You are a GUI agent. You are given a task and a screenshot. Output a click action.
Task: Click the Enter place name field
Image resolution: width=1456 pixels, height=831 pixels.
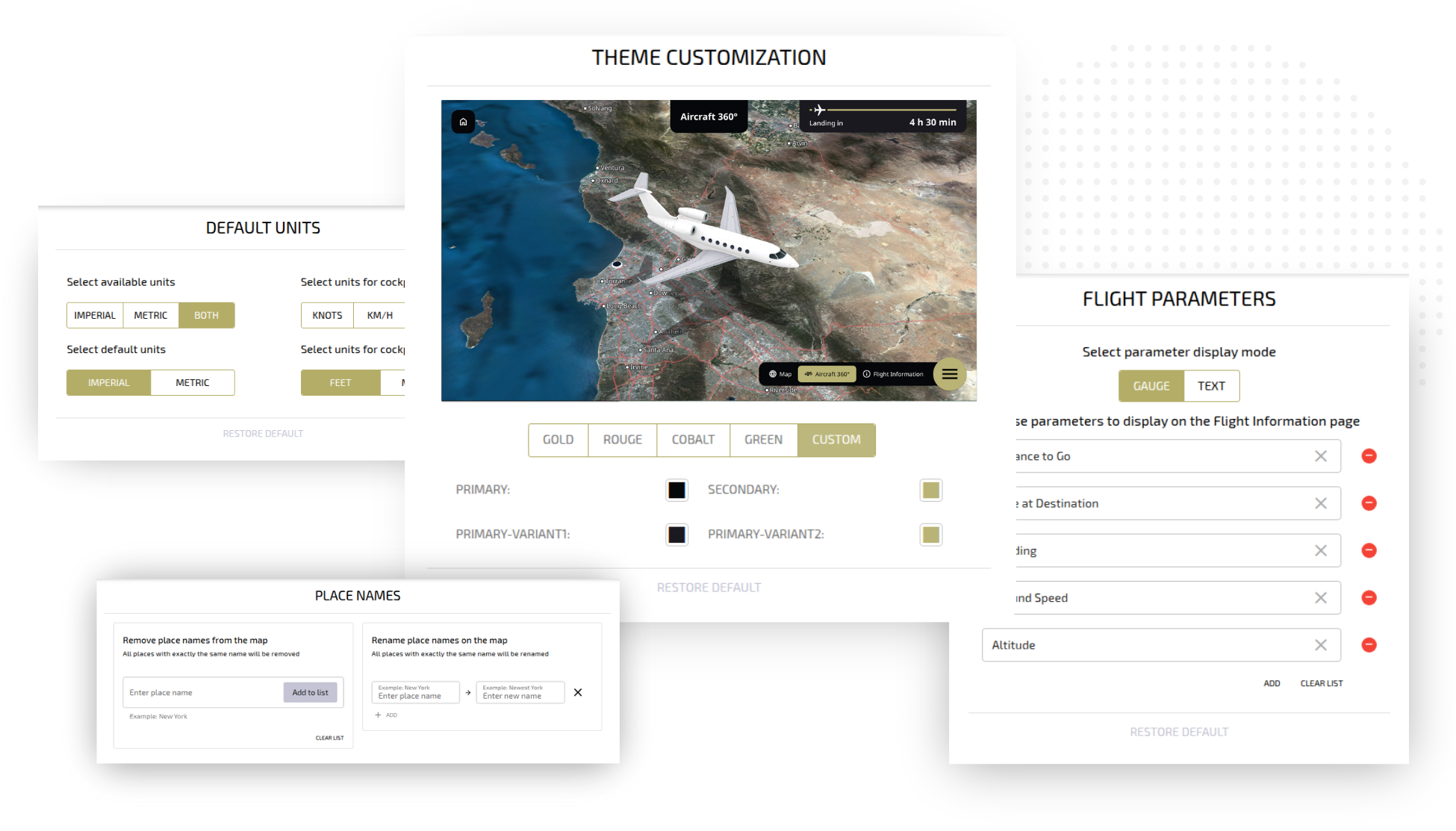point(202,693)
